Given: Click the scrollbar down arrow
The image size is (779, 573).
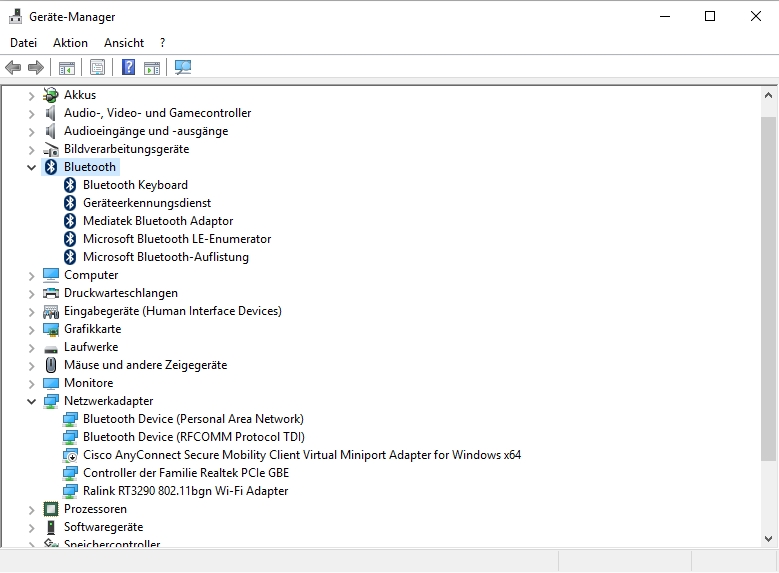Looking at the screenshot, I should pos(769,539).
